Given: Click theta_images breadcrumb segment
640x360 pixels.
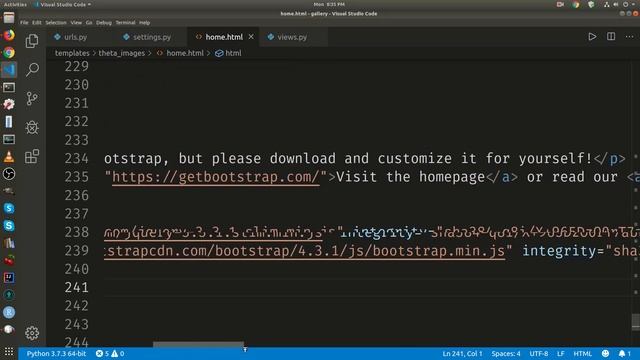Looking at the screenshot, I should (x=122, y=53).
